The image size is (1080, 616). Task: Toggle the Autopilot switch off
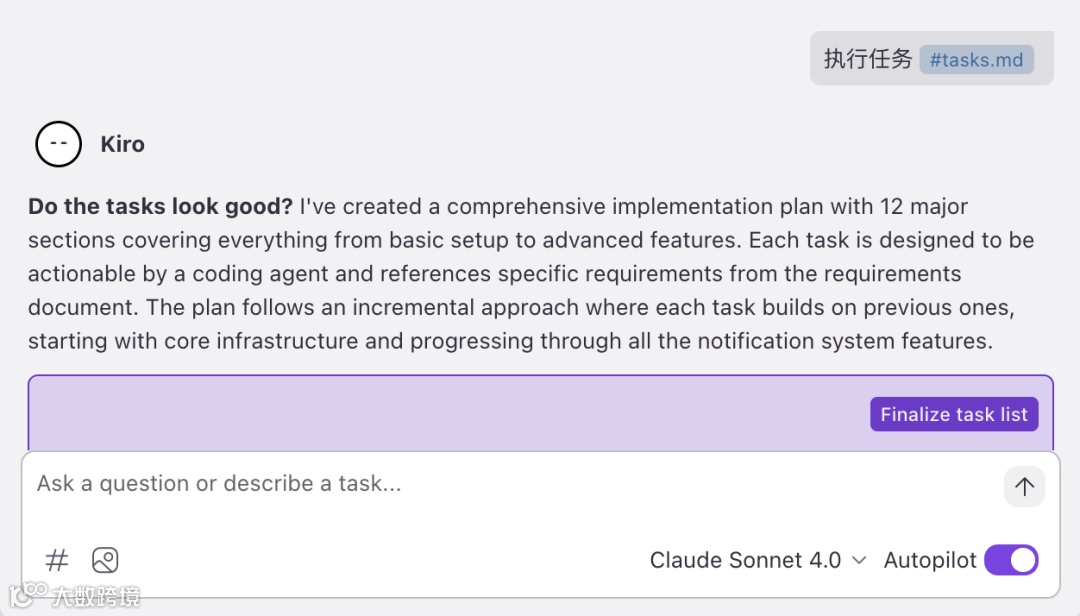pyautogui.click(x=1011, y=560)
